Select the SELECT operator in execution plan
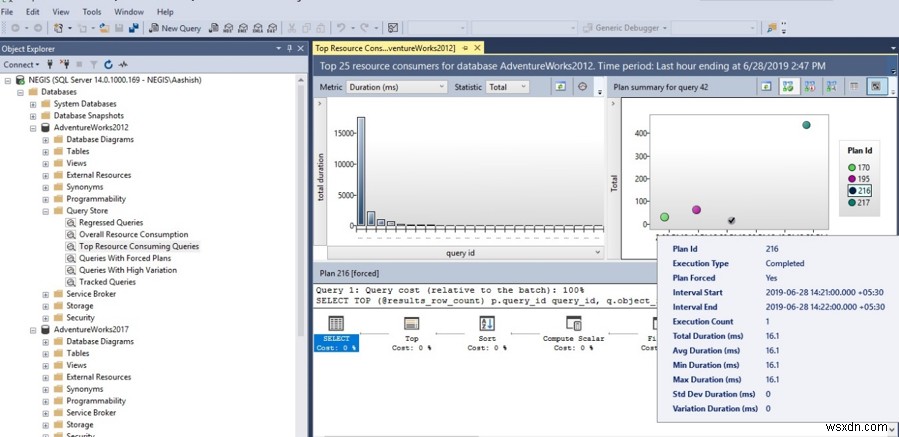Viewport: 899px width, 437px height. point(336,333)
